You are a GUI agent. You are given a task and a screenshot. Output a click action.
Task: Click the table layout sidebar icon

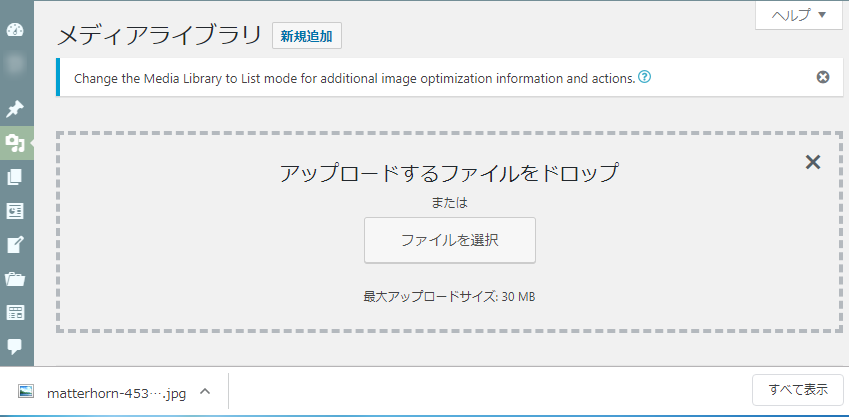pos(15,312)
